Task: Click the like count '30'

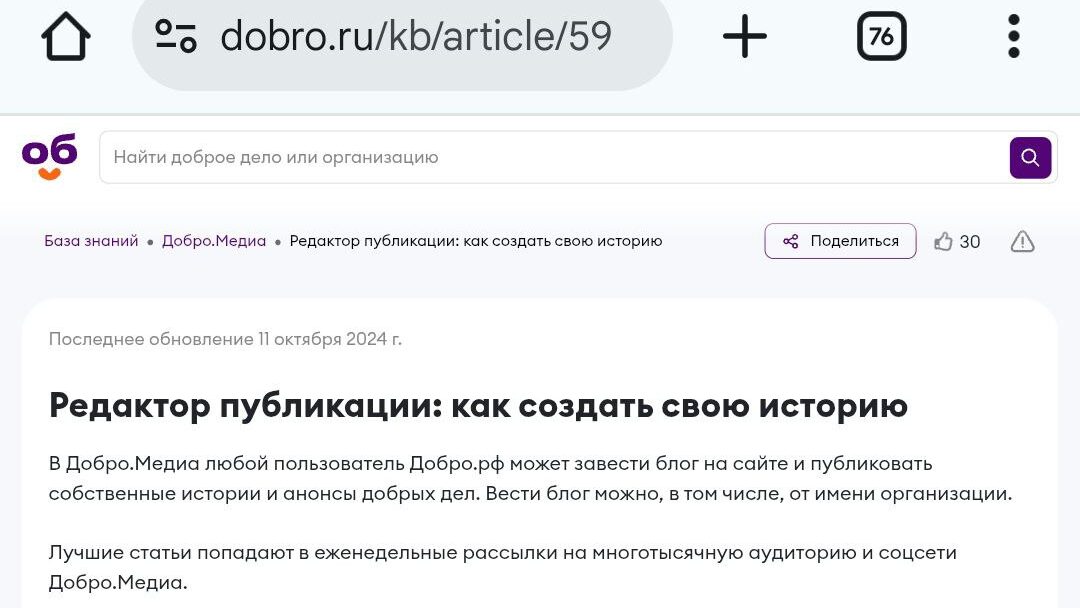Action: point(969,242)
